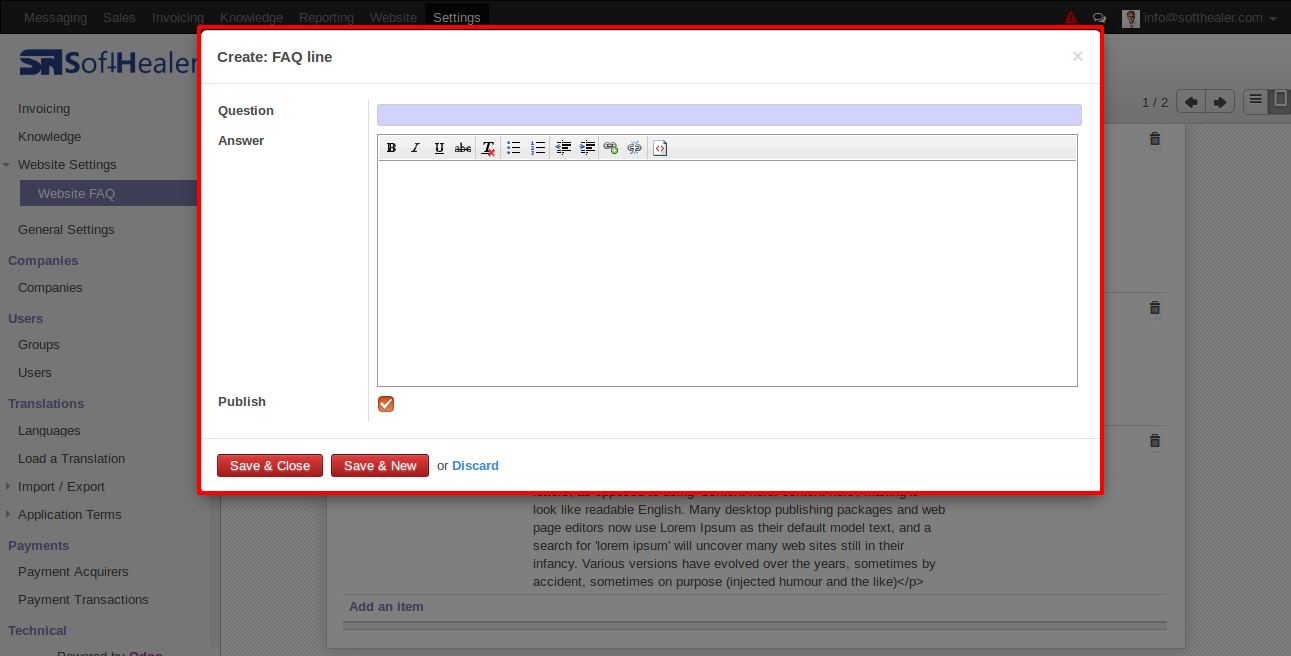Image resolution: width=1291 pixels, height=656 pixels.
Task: Open Payment Transactions in sidebar
Action: (x=83, y=600)
